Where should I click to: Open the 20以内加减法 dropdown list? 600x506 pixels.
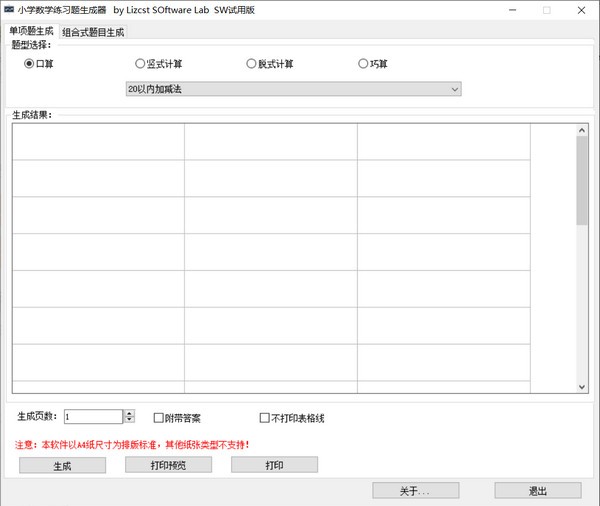click(x=293, y=89)
